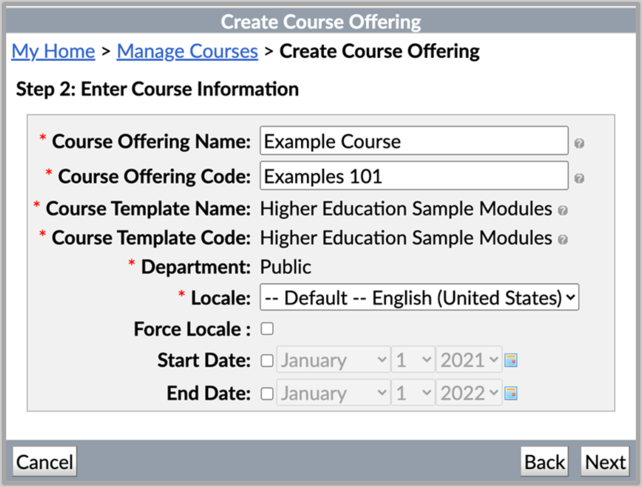Open the Start Date calendar picker icon
Image resolution: width=642 pixels, height=487 pixels.
point(511,360)
